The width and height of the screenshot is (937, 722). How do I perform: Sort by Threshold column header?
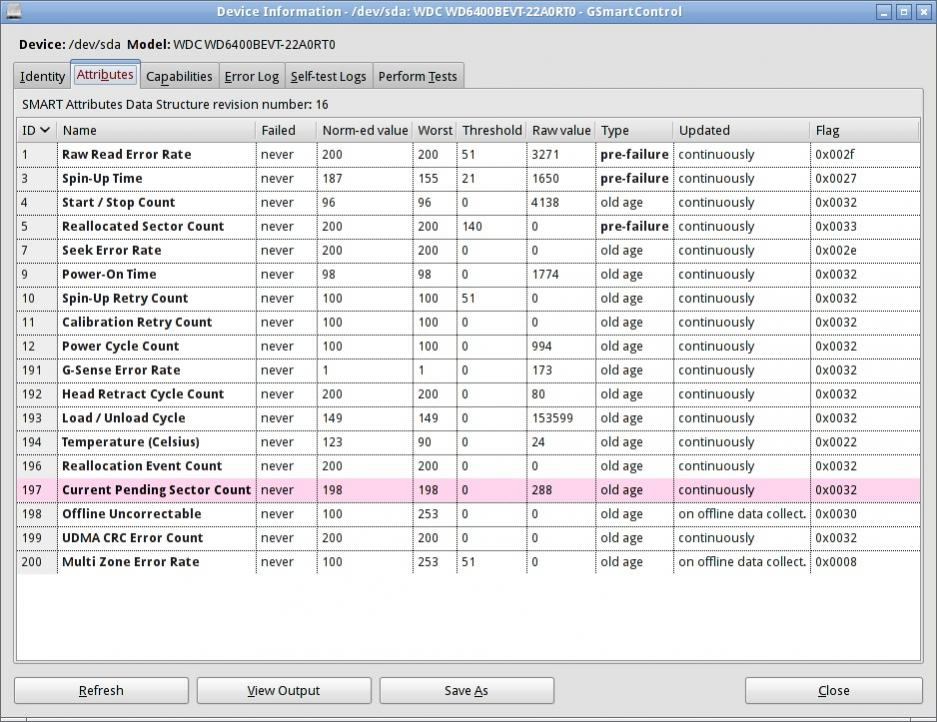[492, 130]
